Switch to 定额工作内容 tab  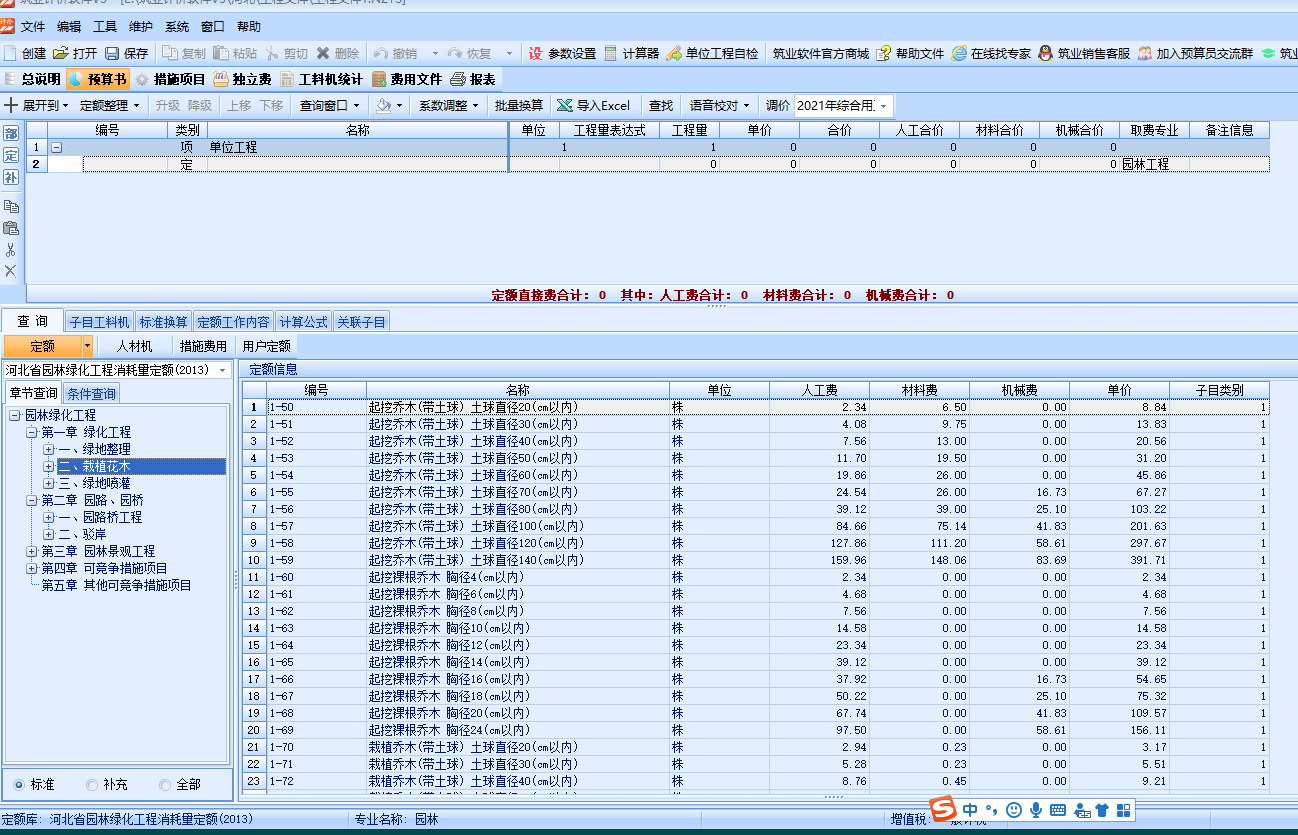tap(233, 322)
